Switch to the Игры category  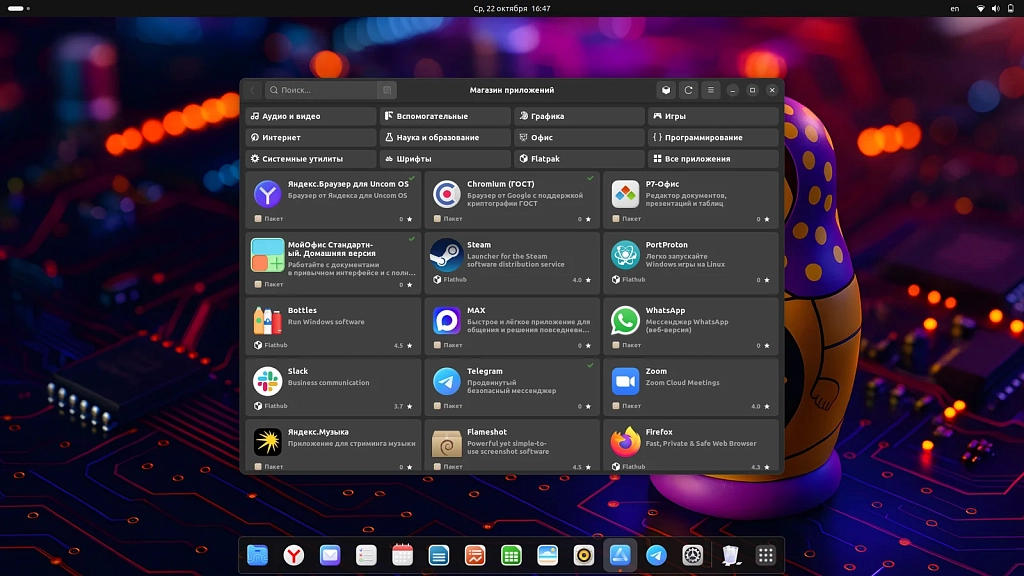point(713,116)
